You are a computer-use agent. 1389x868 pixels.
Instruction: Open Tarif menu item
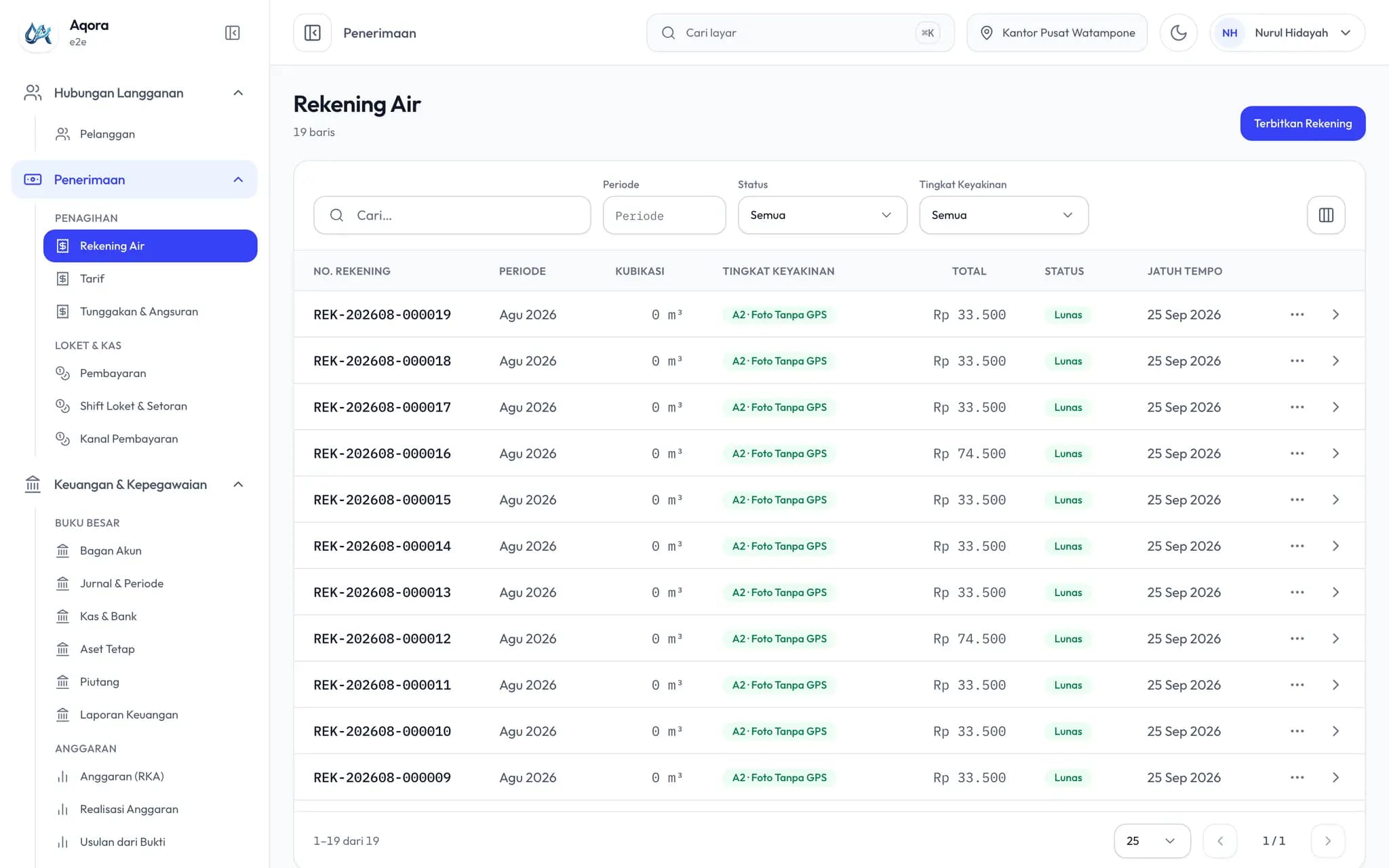tap(151, 279)
